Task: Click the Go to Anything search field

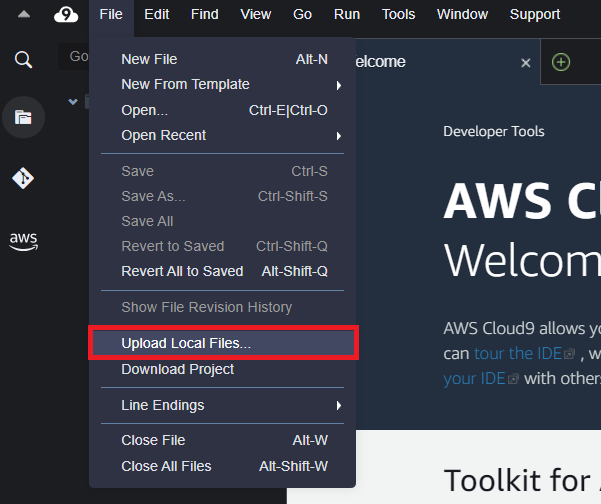Action: tap(74, 56)
